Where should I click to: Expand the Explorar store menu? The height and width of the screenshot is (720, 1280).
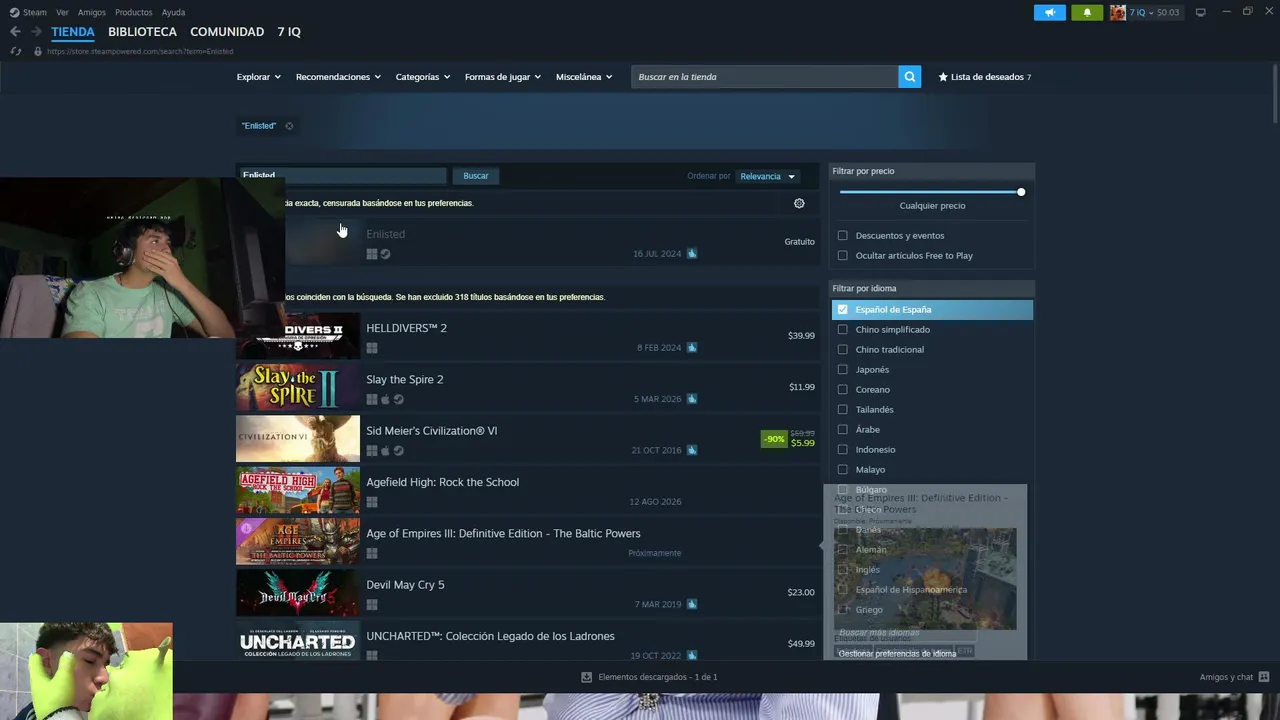[258, 77]
